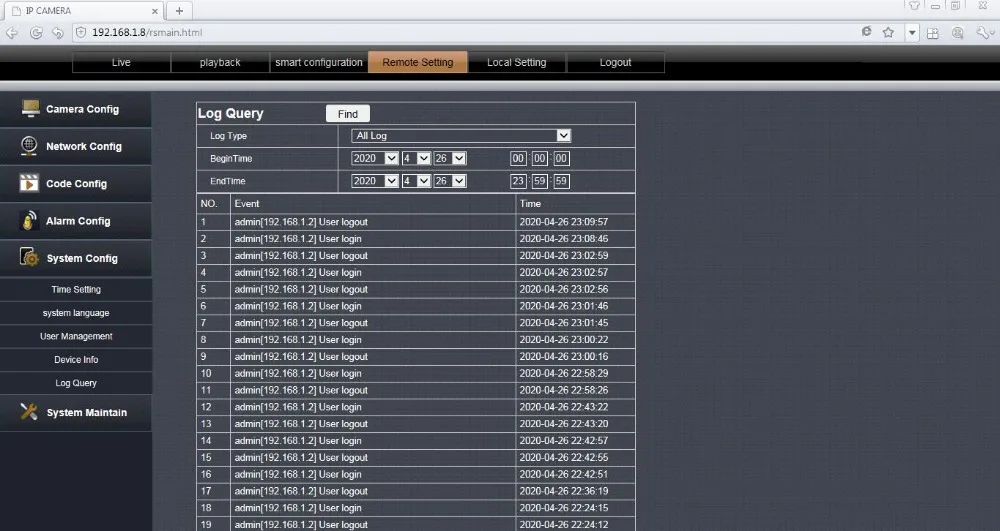Screen dimensions: 1000x531
Task: Open the bookmark dropdown arrow beside the star
Action: tap(912, 33)
